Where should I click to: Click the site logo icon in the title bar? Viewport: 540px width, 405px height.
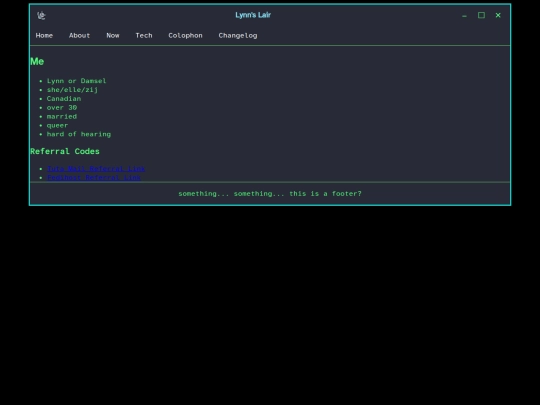pyautogui.click(x=41, y=15)
